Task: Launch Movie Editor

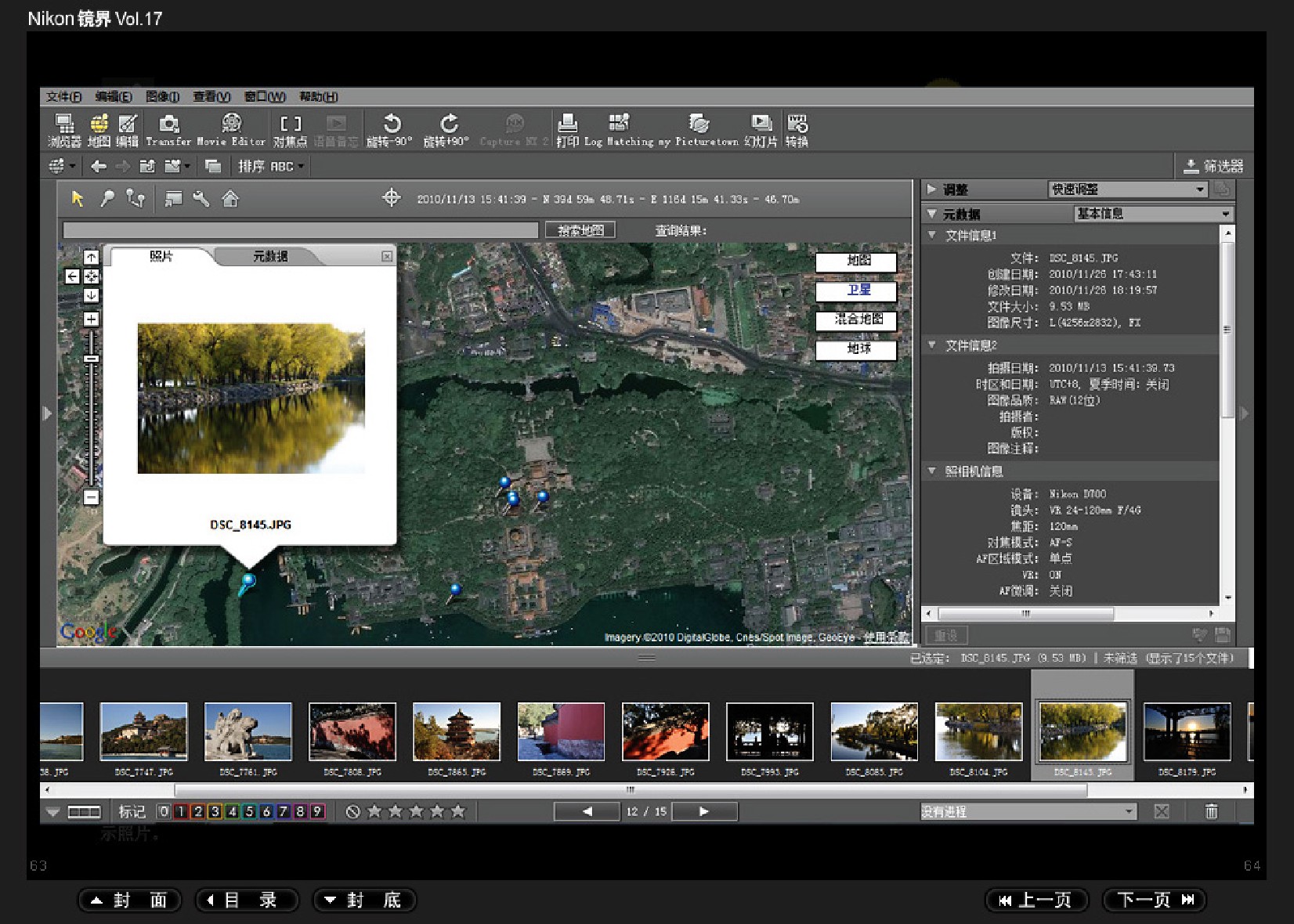Action: click(x=231, y=130)
